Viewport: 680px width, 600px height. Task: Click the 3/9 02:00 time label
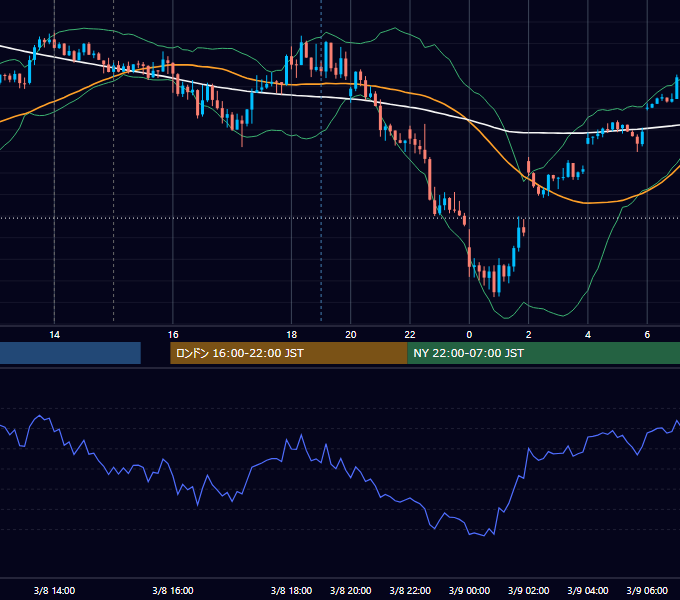528,590
